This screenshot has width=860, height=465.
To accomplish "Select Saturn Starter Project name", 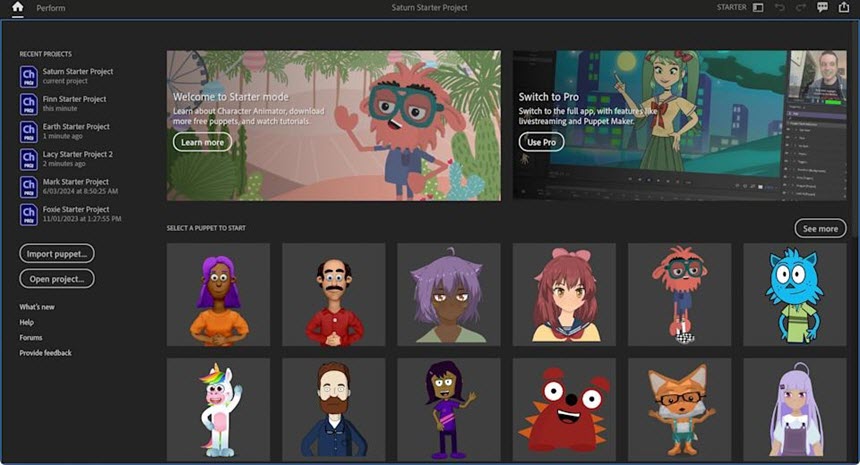I will pyautogui.click(x=78, y=71).
